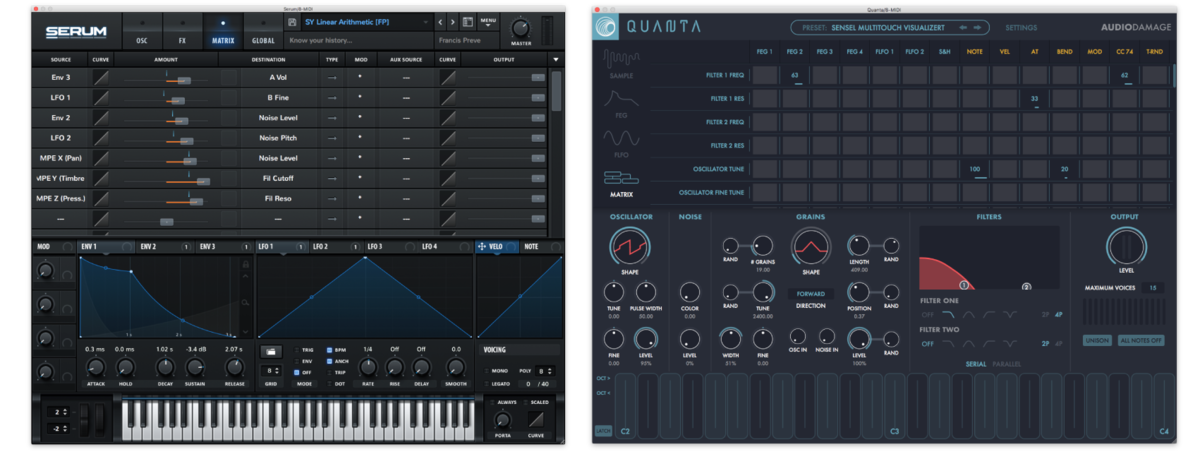Toggle the ANCH checkbox
Screen dimensions: 1200x459
click(329, 361)
